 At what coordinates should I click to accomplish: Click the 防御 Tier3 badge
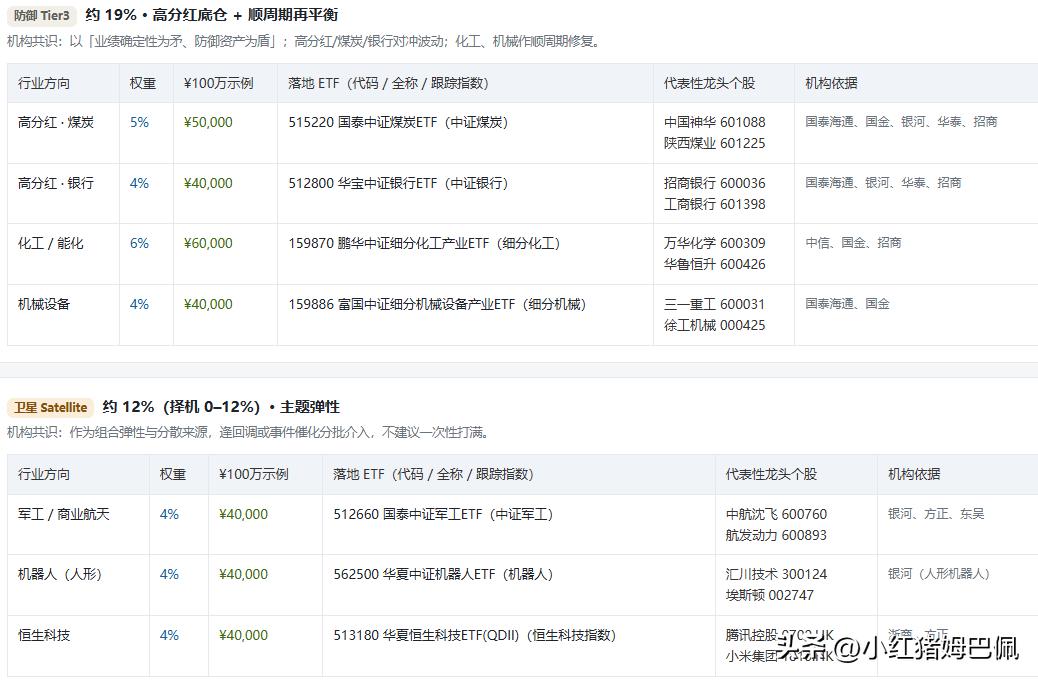(42, 15)
